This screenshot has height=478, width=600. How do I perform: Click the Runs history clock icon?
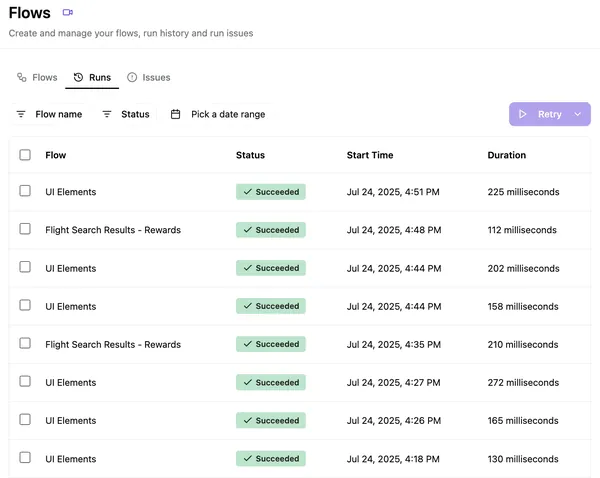tap(78, 77)
